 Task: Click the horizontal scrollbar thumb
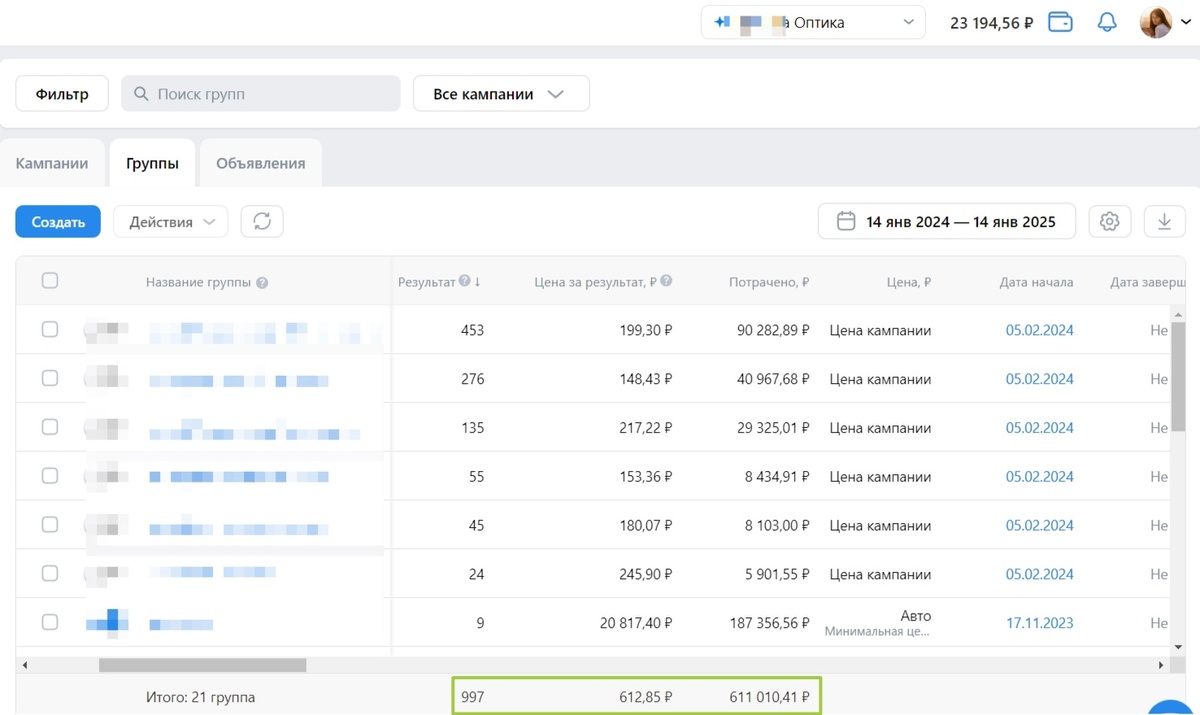click(x=203, y=665)
